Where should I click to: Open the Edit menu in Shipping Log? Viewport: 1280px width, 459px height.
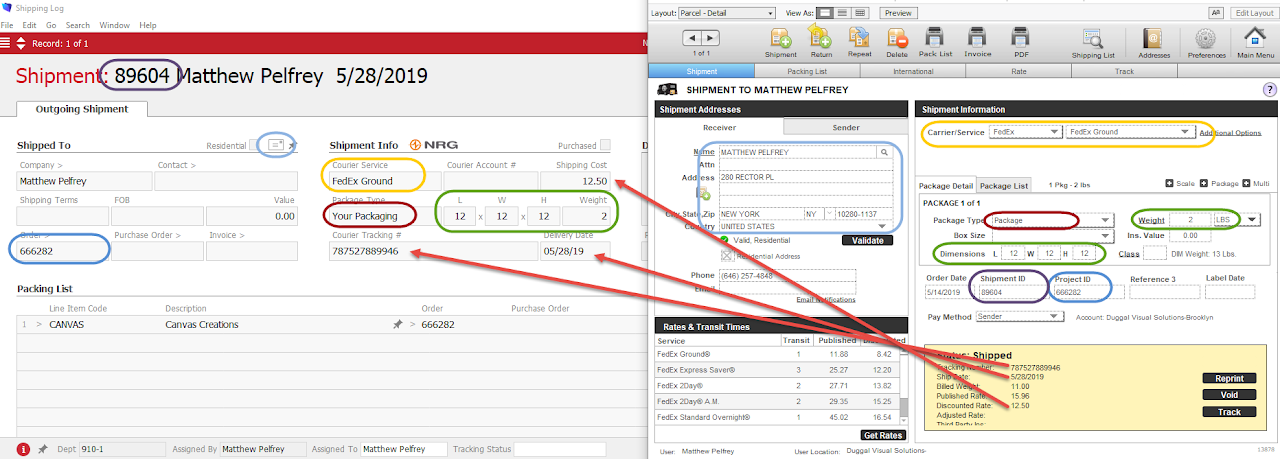tap(29, 24)
